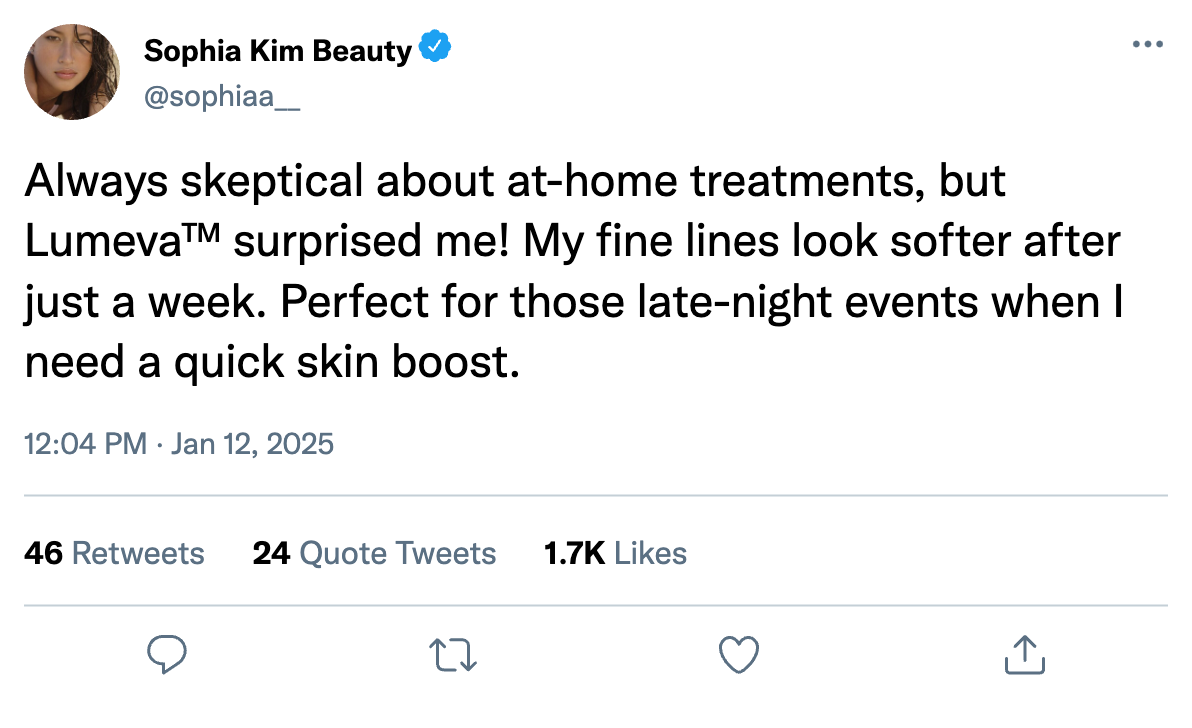1192x728 pixels.
Task: Open the share upload arrow icon
Action: [x=1025, y=654]
